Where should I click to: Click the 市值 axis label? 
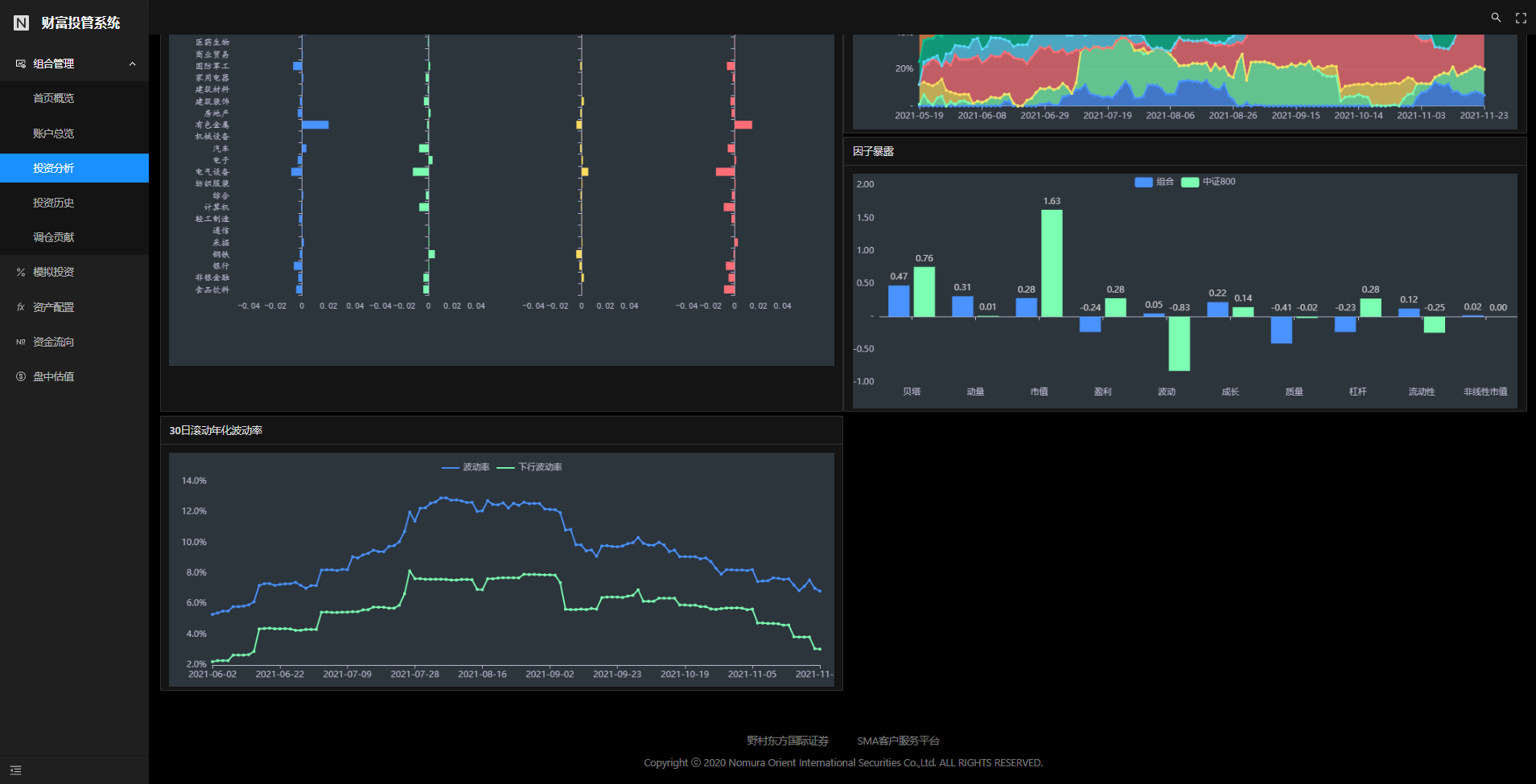coord(1039,392)
